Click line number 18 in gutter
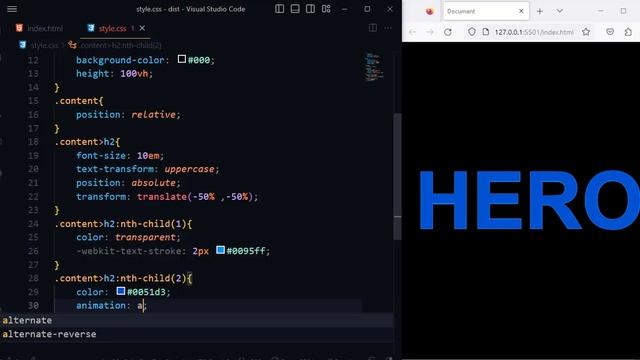Viewport: 640px width, 360px height. (x=33, y=142)
